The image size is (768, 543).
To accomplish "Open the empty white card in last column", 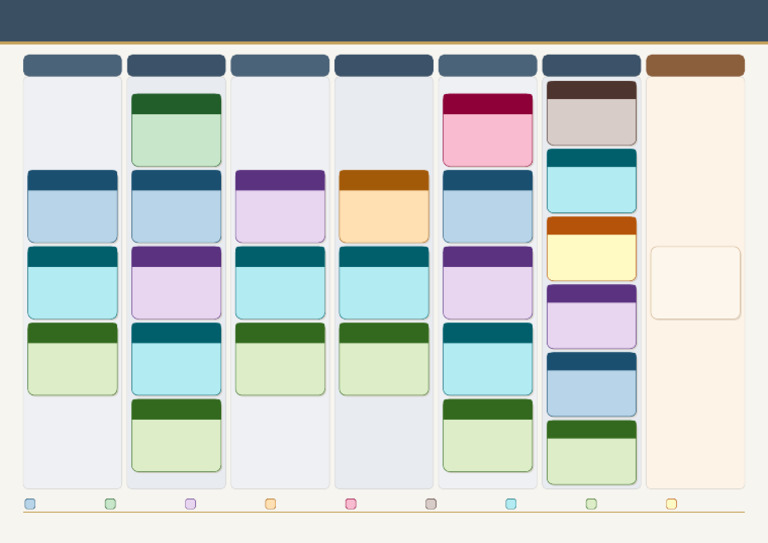I will (x=696, y=283).
